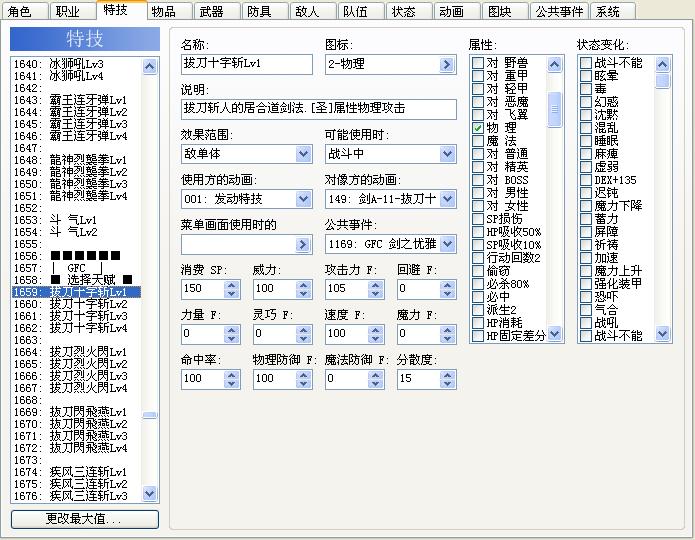Open the 对像方的动画 dropdown
695x540 pixels.
pyautogui.click(x=447, y=199)
